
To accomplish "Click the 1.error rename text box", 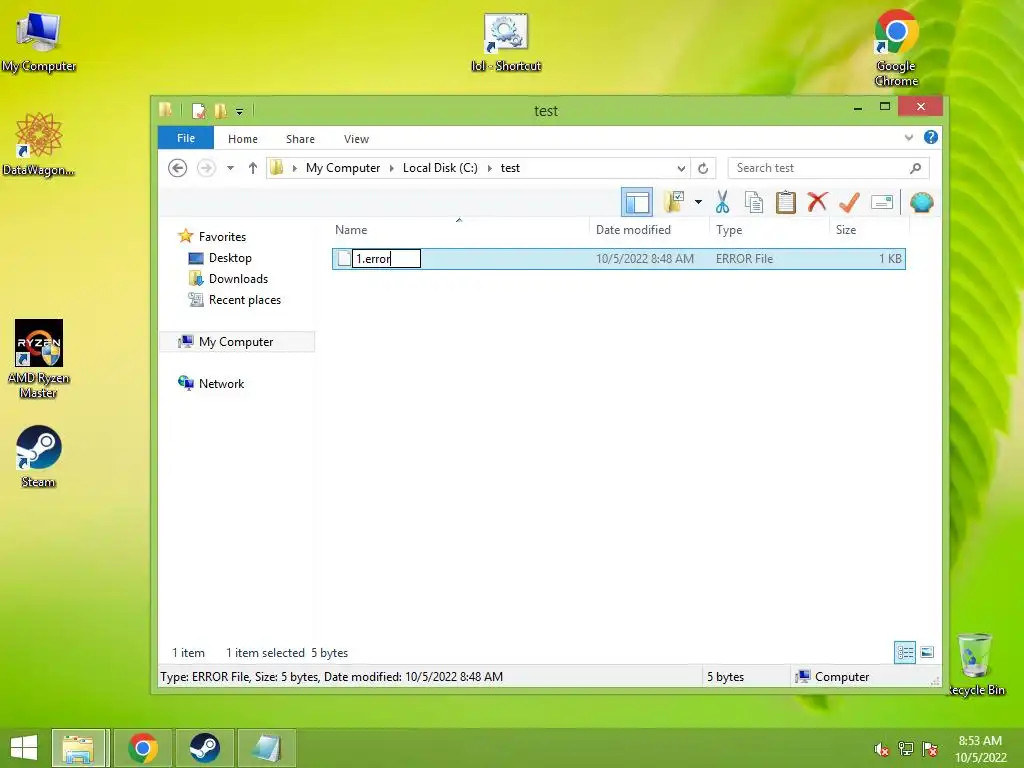I will point(387,259).
